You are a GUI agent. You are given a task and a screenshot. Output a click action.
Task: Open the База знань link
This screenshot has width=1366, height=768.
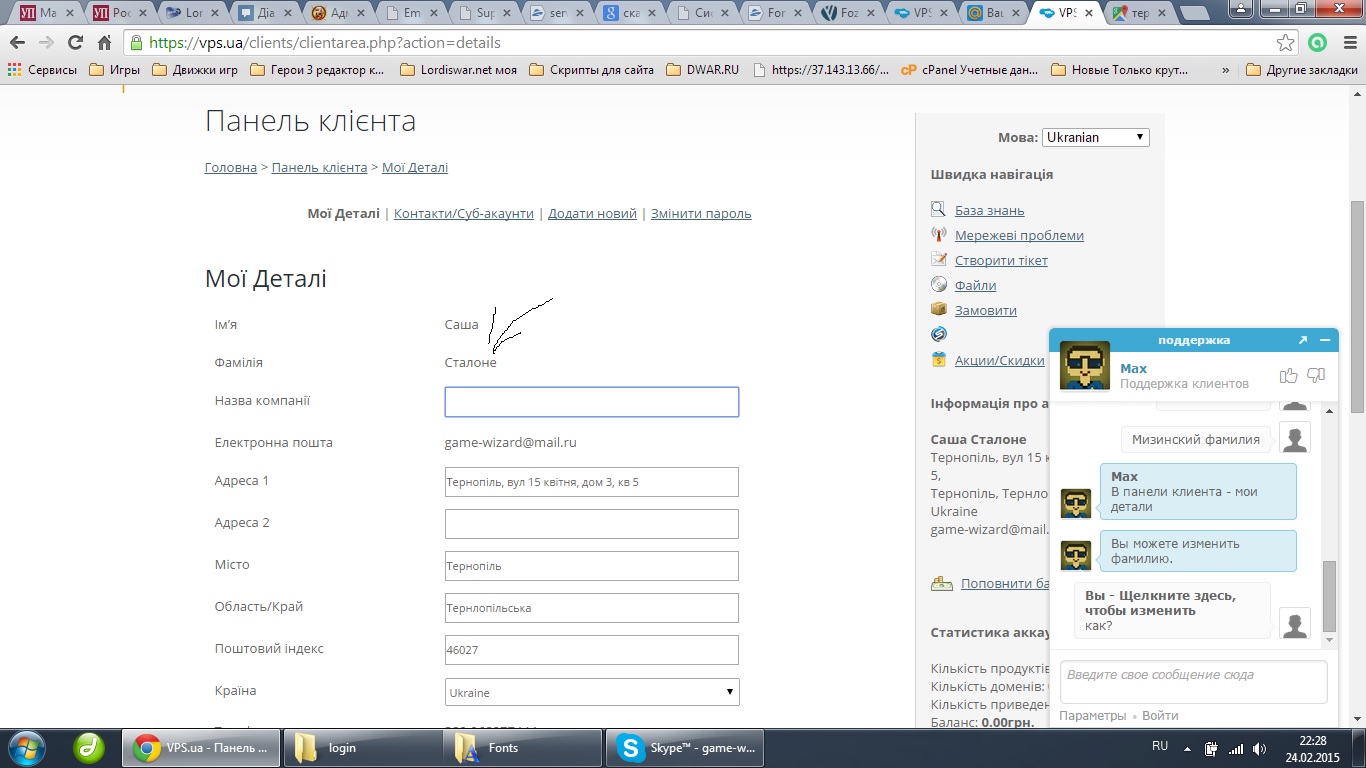(x=989, y=211)
